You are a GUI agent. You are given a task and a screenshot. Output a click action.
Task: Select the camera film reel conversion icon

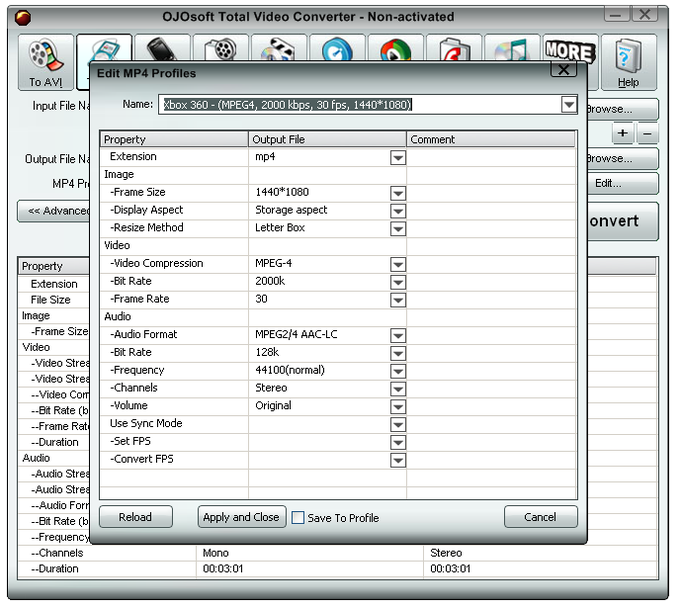[x=221, y=49]
